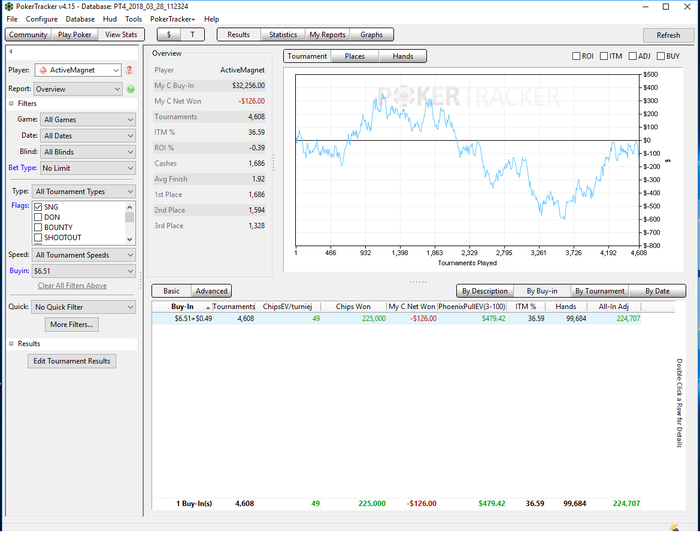Select the Tournament graph tab
The image size is (700, 539).
coord(307,56)
